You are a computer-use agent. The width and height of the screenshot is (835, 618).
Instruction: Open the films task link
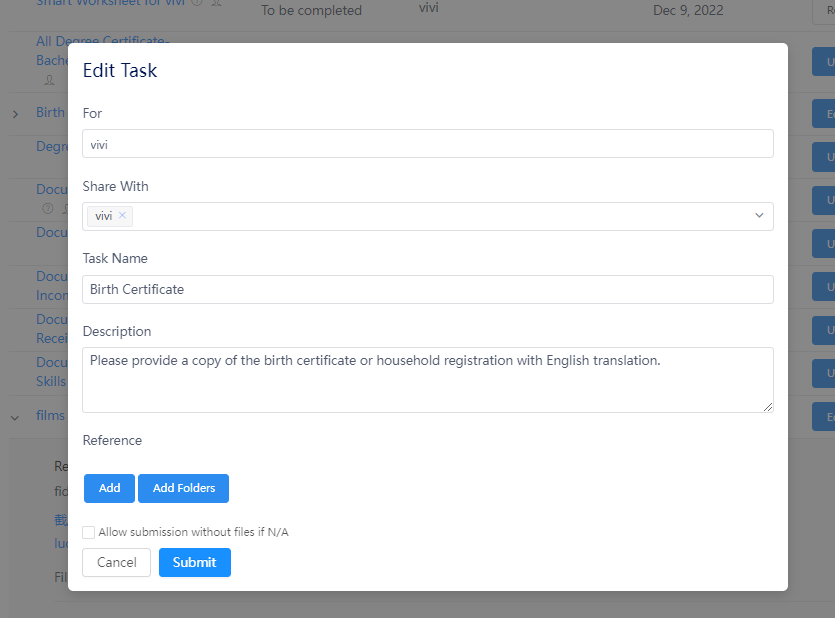(x=50, y=415)
